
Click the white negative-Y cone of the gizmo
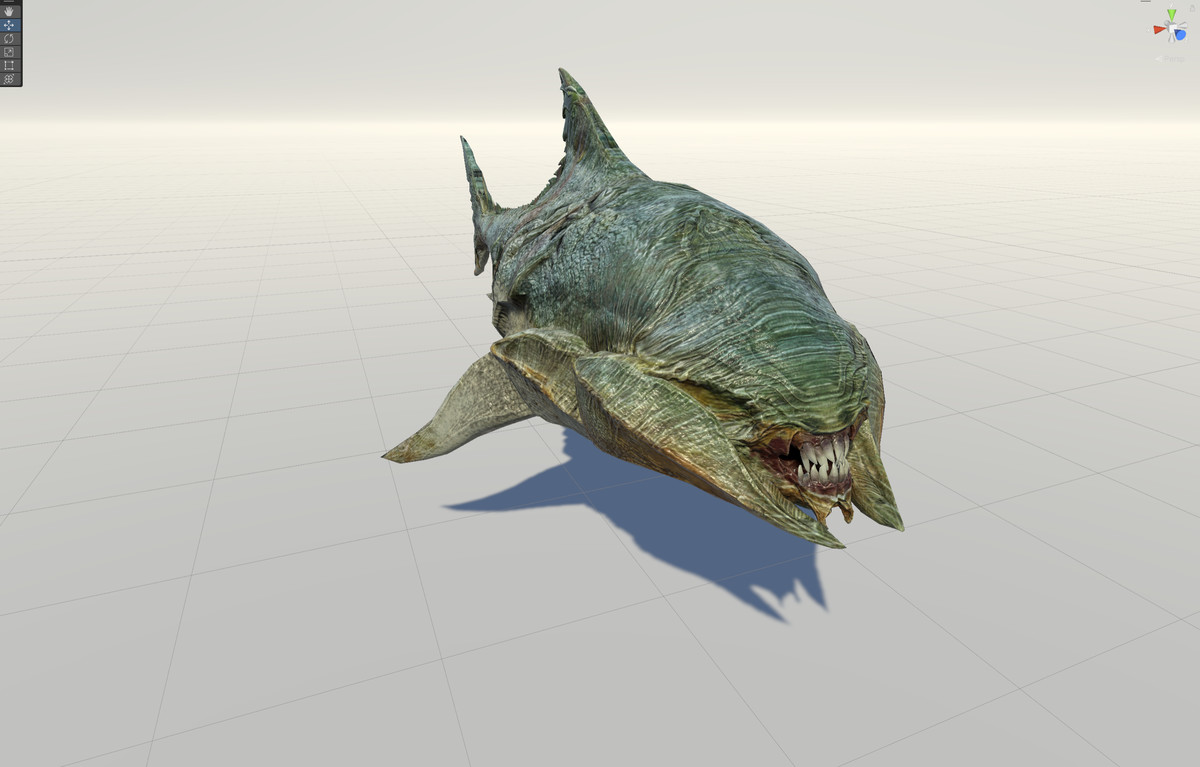tap(1171, 39)
